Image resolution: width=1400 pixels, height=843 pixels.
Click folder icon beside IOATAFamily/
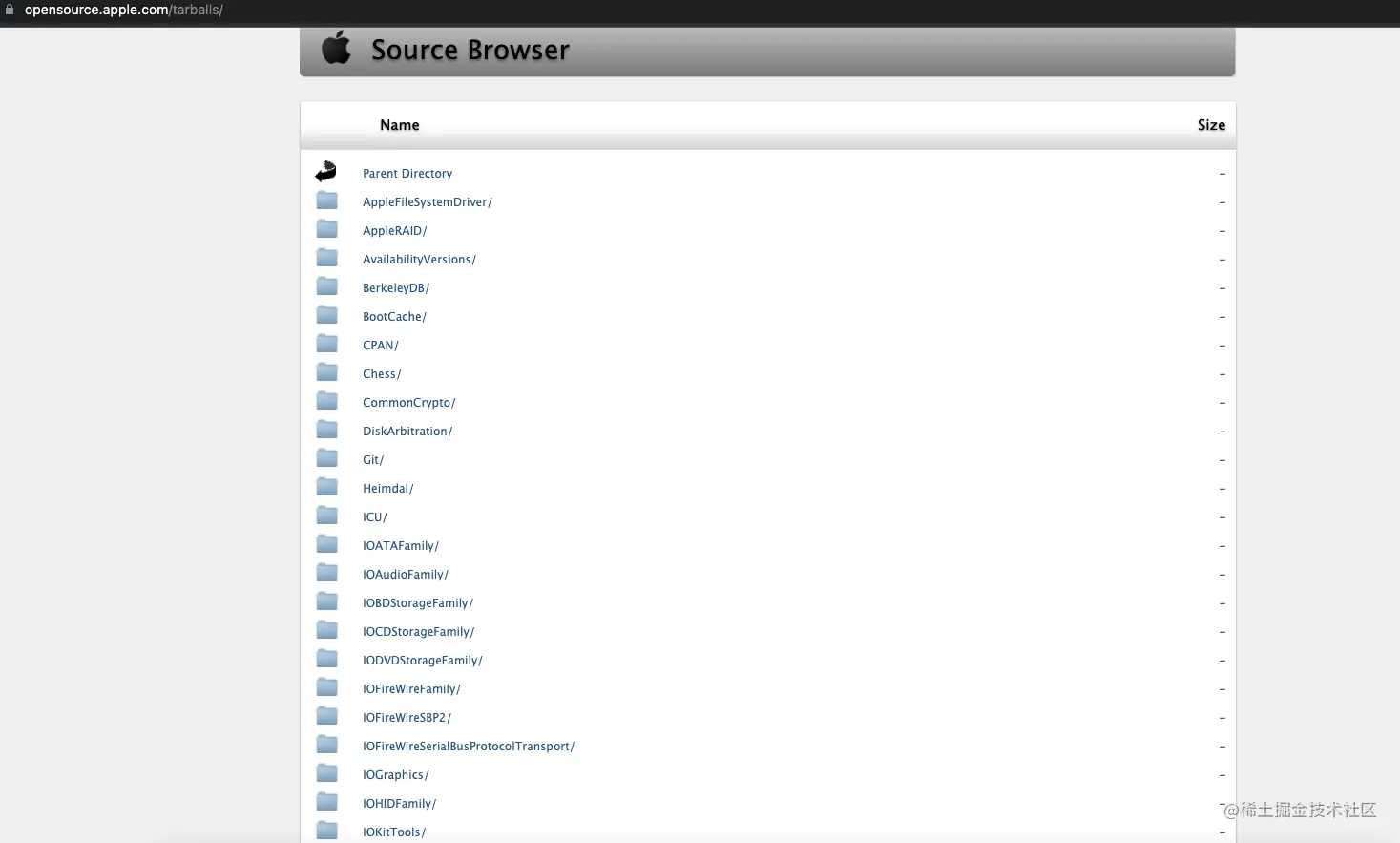[326, 544]
